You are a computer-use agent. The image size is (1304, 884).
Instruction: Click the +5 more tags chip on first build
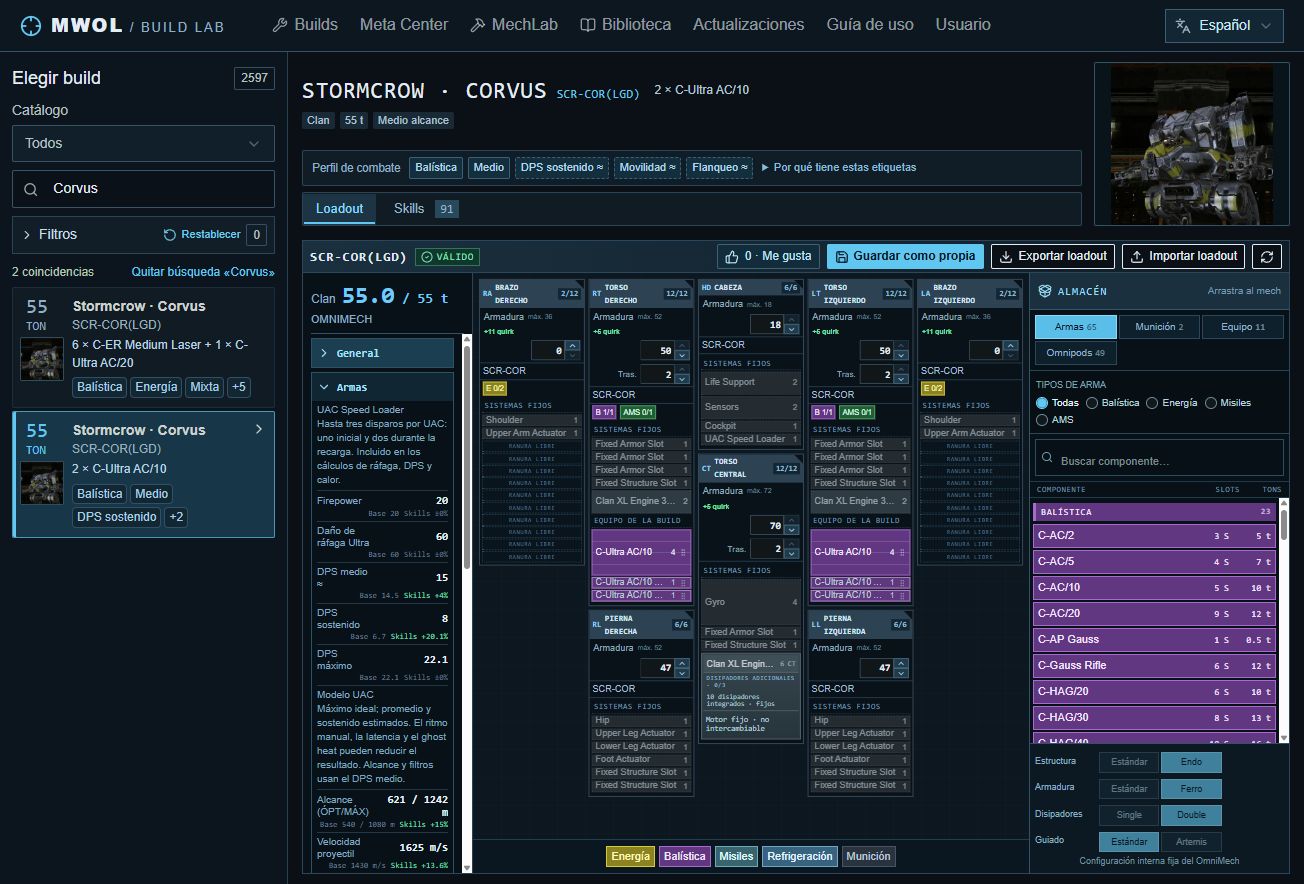coord(238,387)
